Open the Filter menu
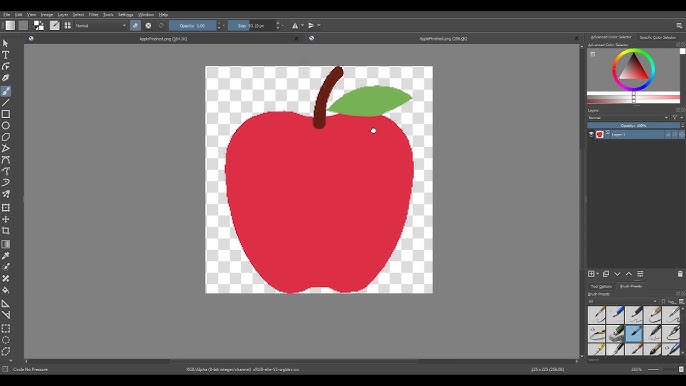 point(94,14)
